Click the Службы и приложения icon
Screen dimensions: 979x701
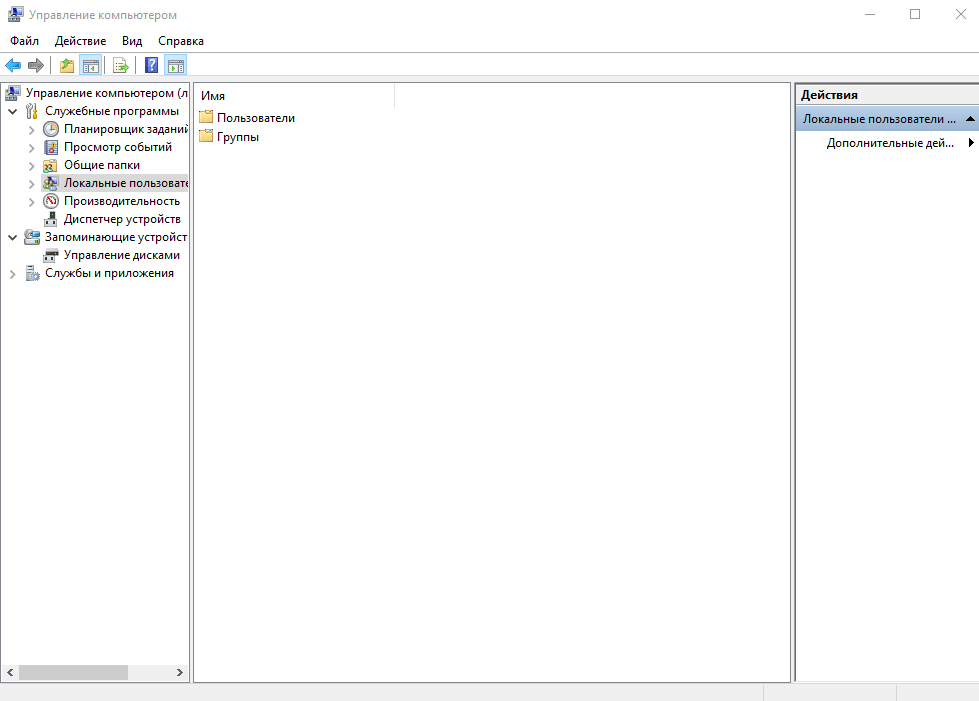(32, 273)
